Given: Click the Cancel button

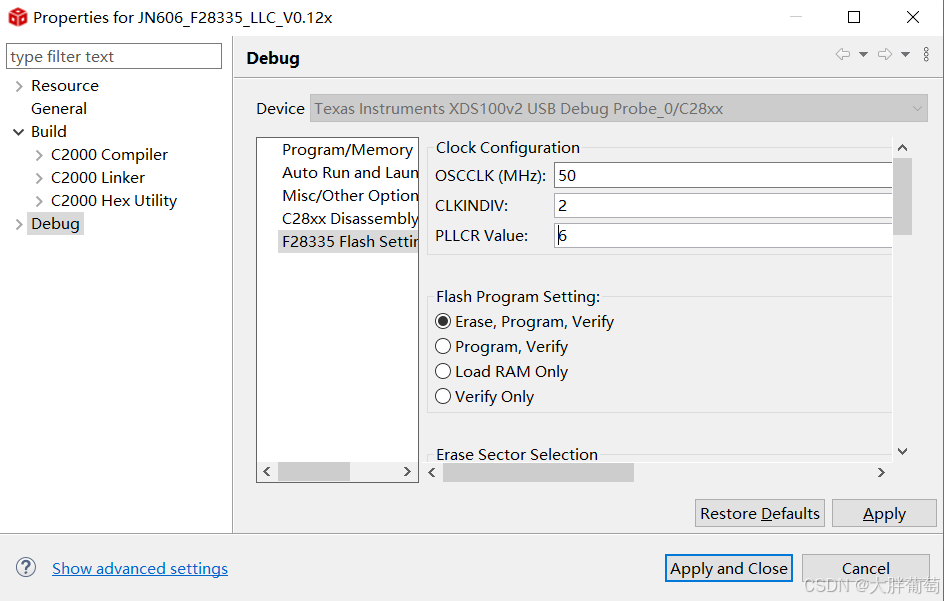Looking at the screenshot, I should click(x=866, y=568).
